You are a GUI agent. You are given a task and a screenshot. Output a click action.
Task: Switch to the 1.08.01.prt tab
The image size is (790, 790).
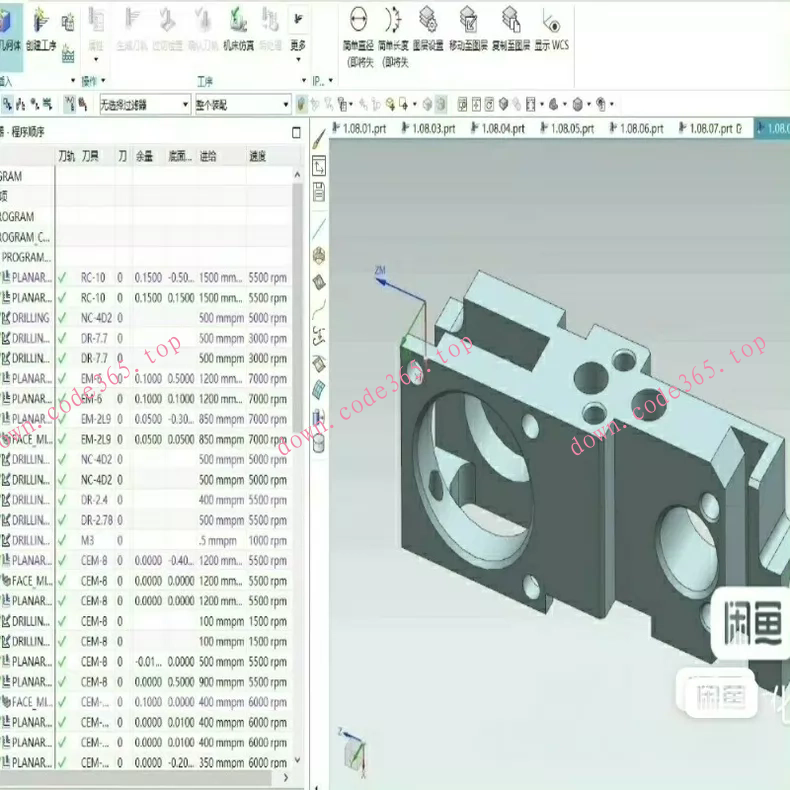tap(359, 128)
